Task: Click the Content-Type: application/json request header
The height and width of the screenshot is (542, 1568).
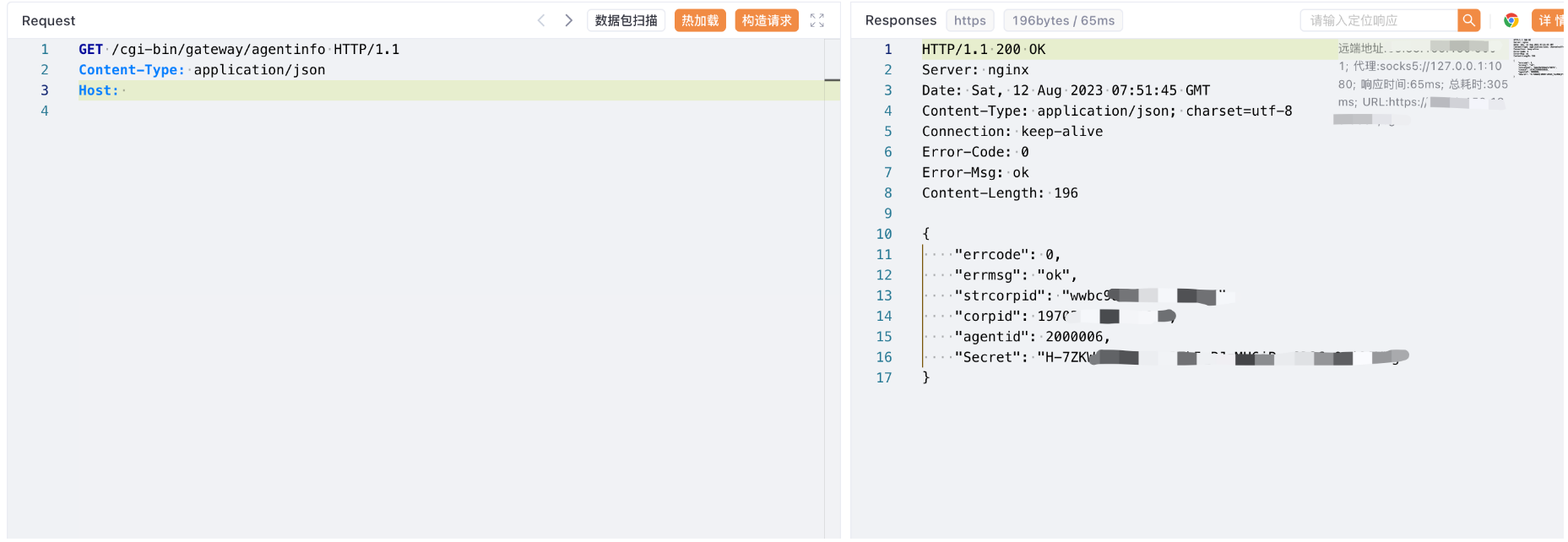Action: [x=202, y=70]
